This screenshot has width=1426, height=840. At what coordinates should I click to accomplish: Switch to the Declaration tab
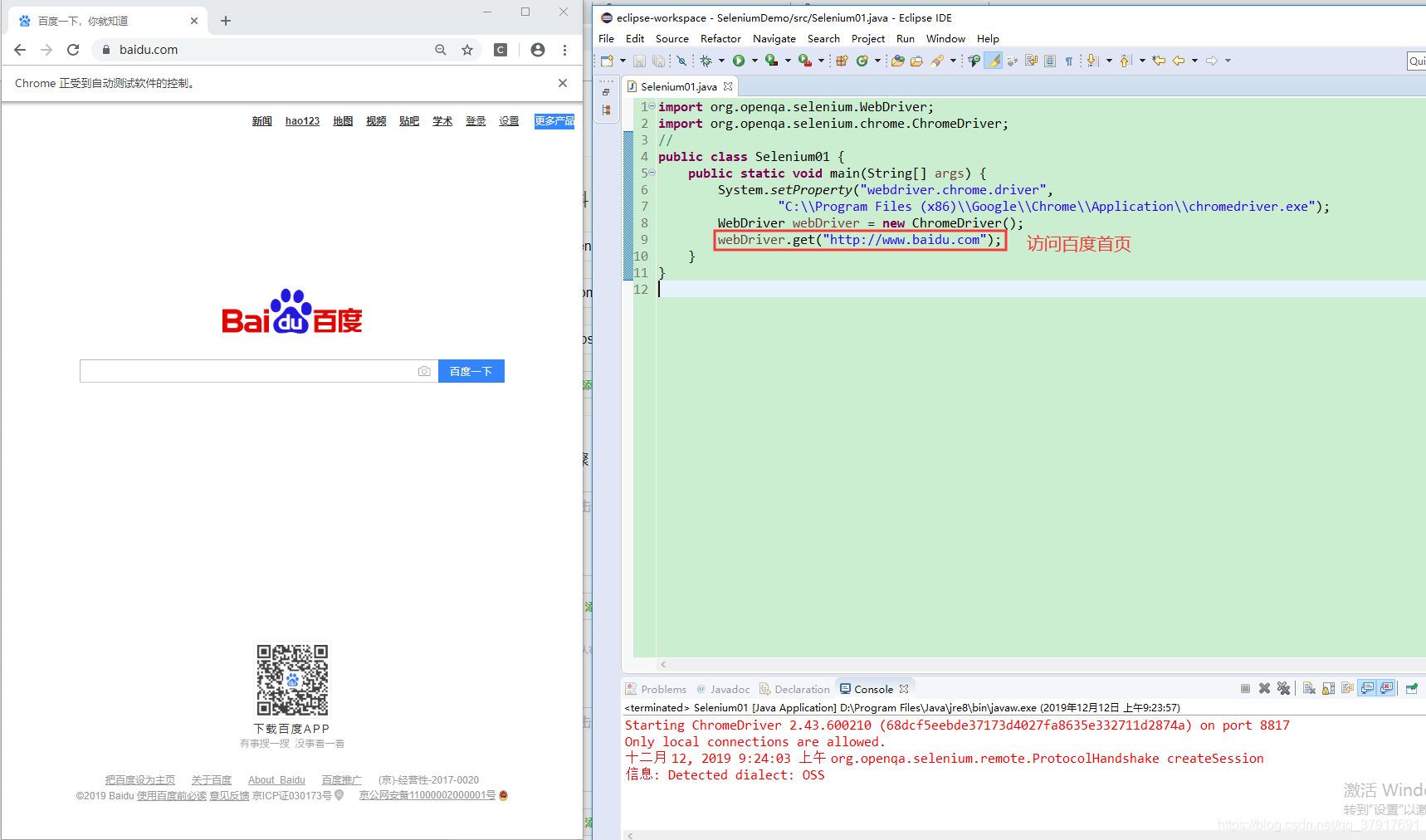coord(795,689)
